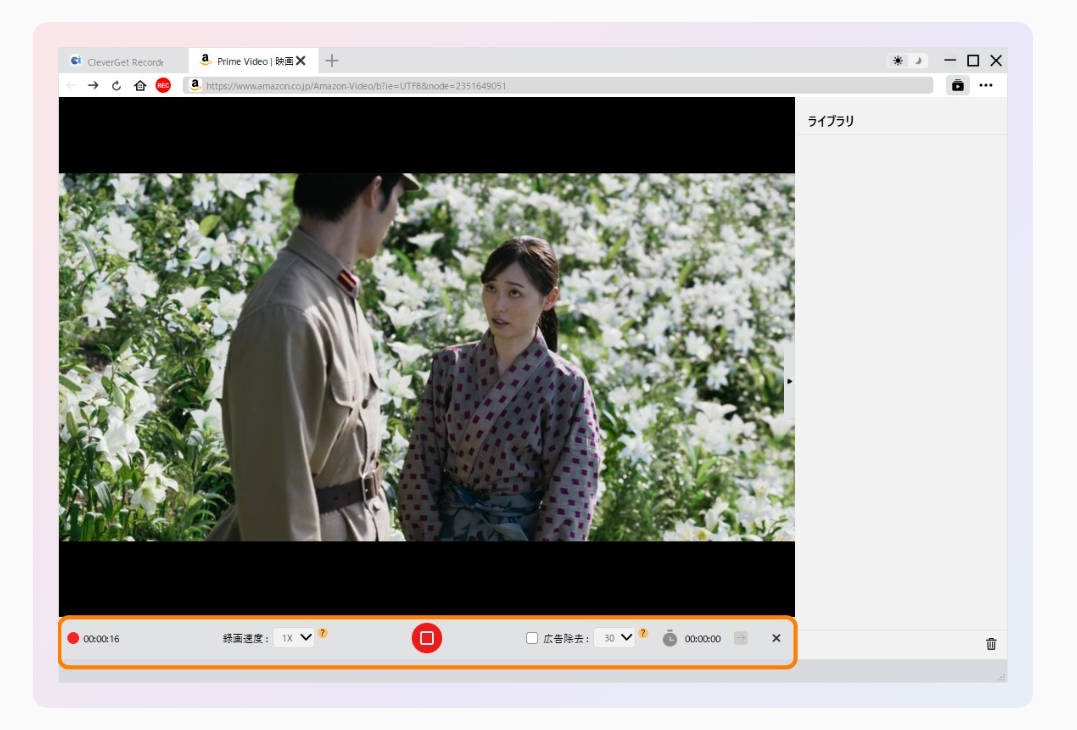
Task: Click the back navigation arrow
Action: pyautogui.click(x=71, y=85)
